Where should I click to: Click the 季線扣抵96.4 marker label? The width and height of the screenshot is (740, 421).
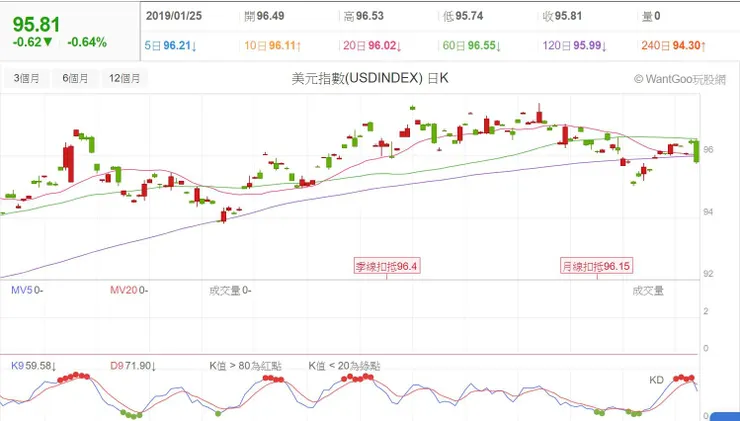(x=387, y=266)
